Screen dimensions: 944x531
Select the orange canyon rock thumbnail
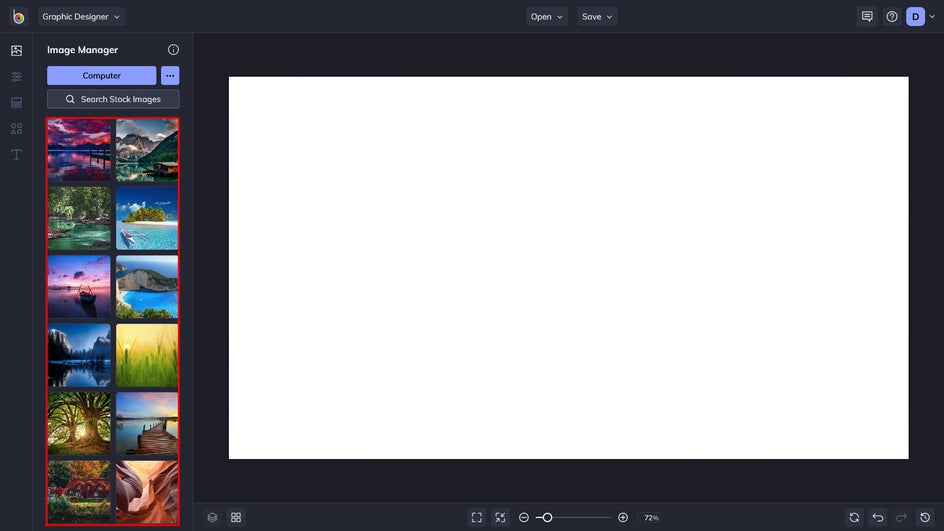click(x=147, y=492)
